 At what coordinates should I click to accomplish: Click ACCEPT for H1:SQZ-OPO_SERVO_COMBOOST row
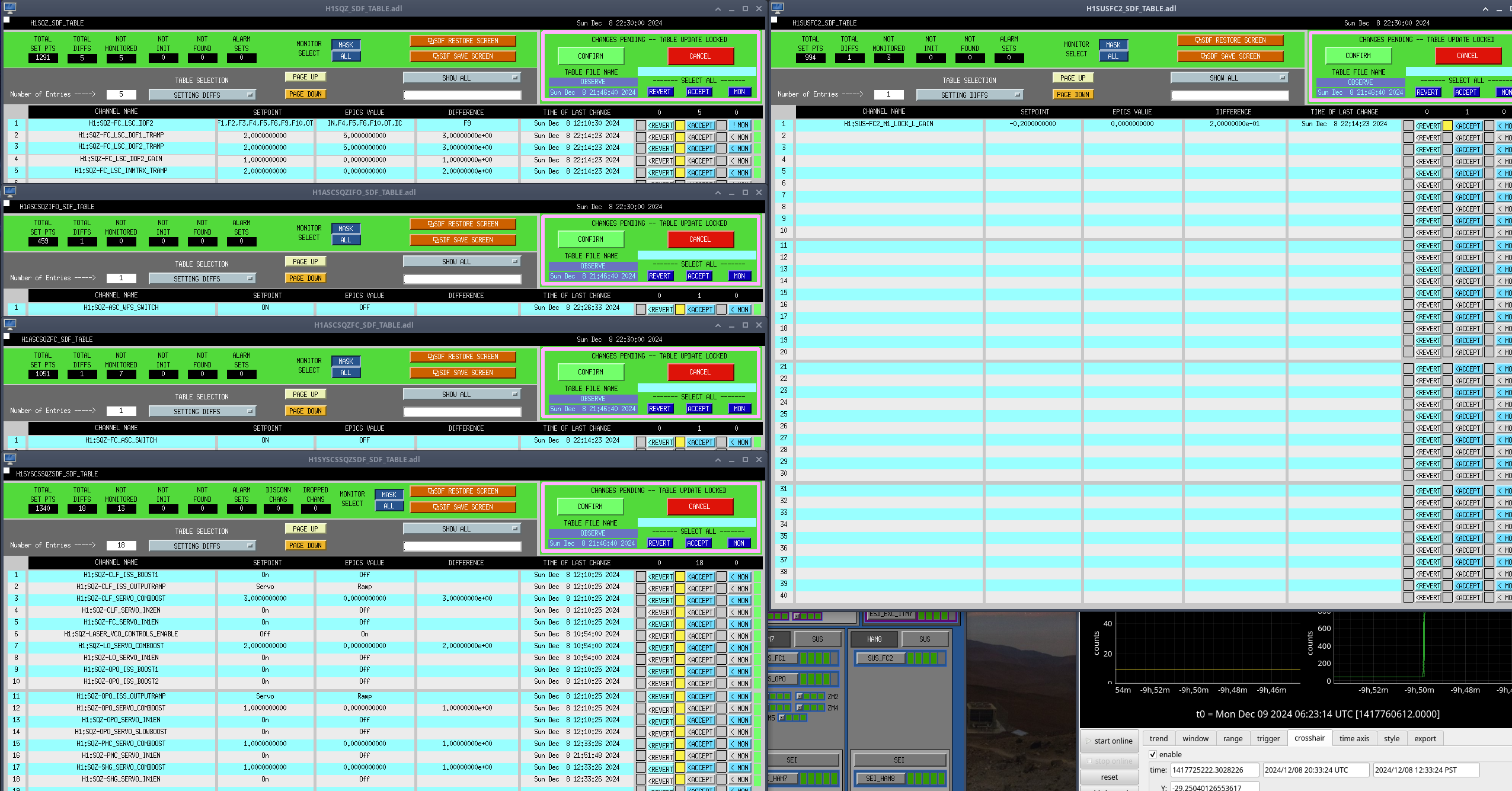701,708
